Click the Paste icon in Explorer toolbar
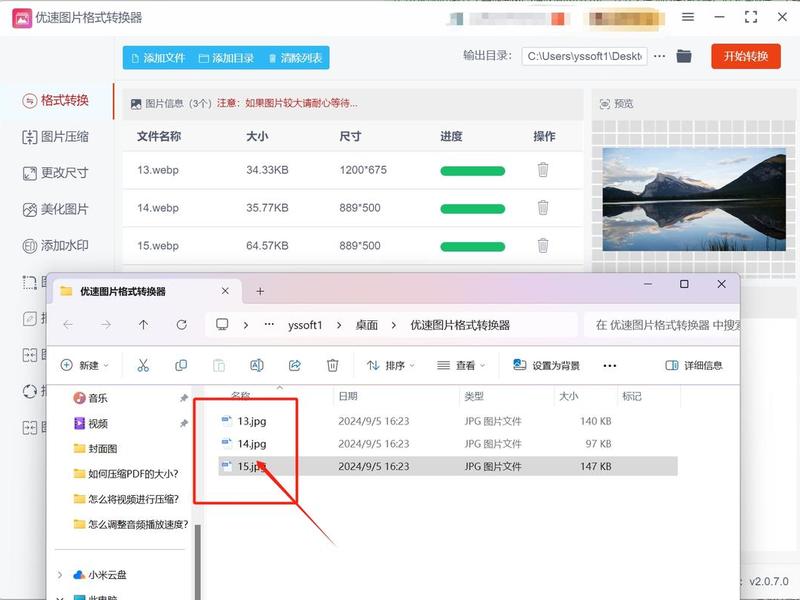 219,365
